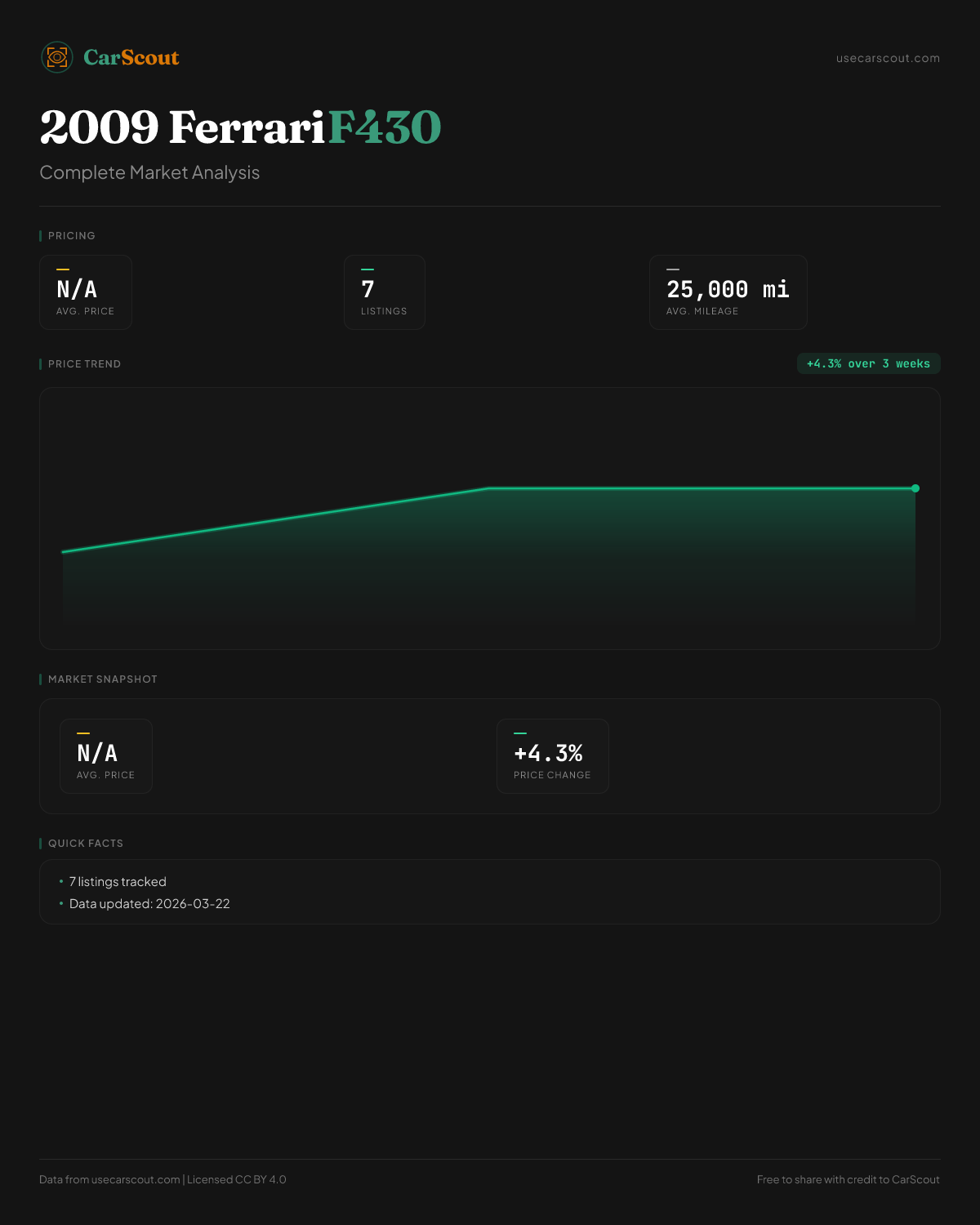The width and height of the screenshot is (980, 1225).
Task: Click the CarScout wordmark text
Action: pos(131,57)
